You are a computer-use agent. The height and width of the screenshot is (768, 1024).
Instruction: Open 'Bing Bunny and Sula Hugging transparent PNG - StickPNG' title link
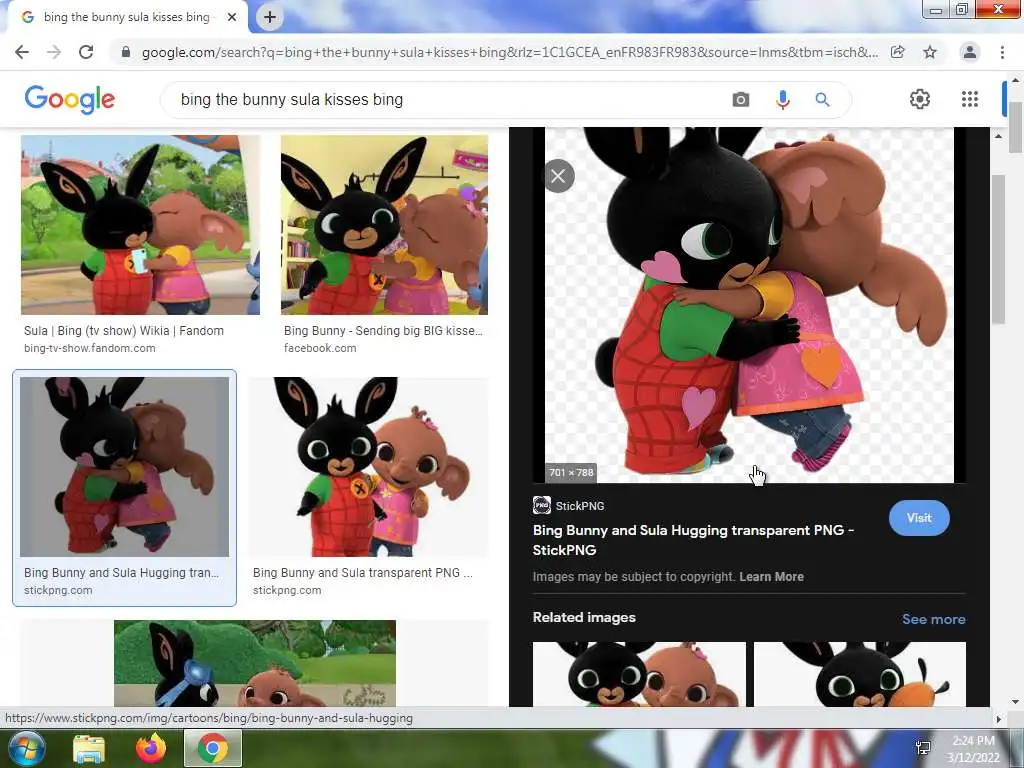click(693, 540)
